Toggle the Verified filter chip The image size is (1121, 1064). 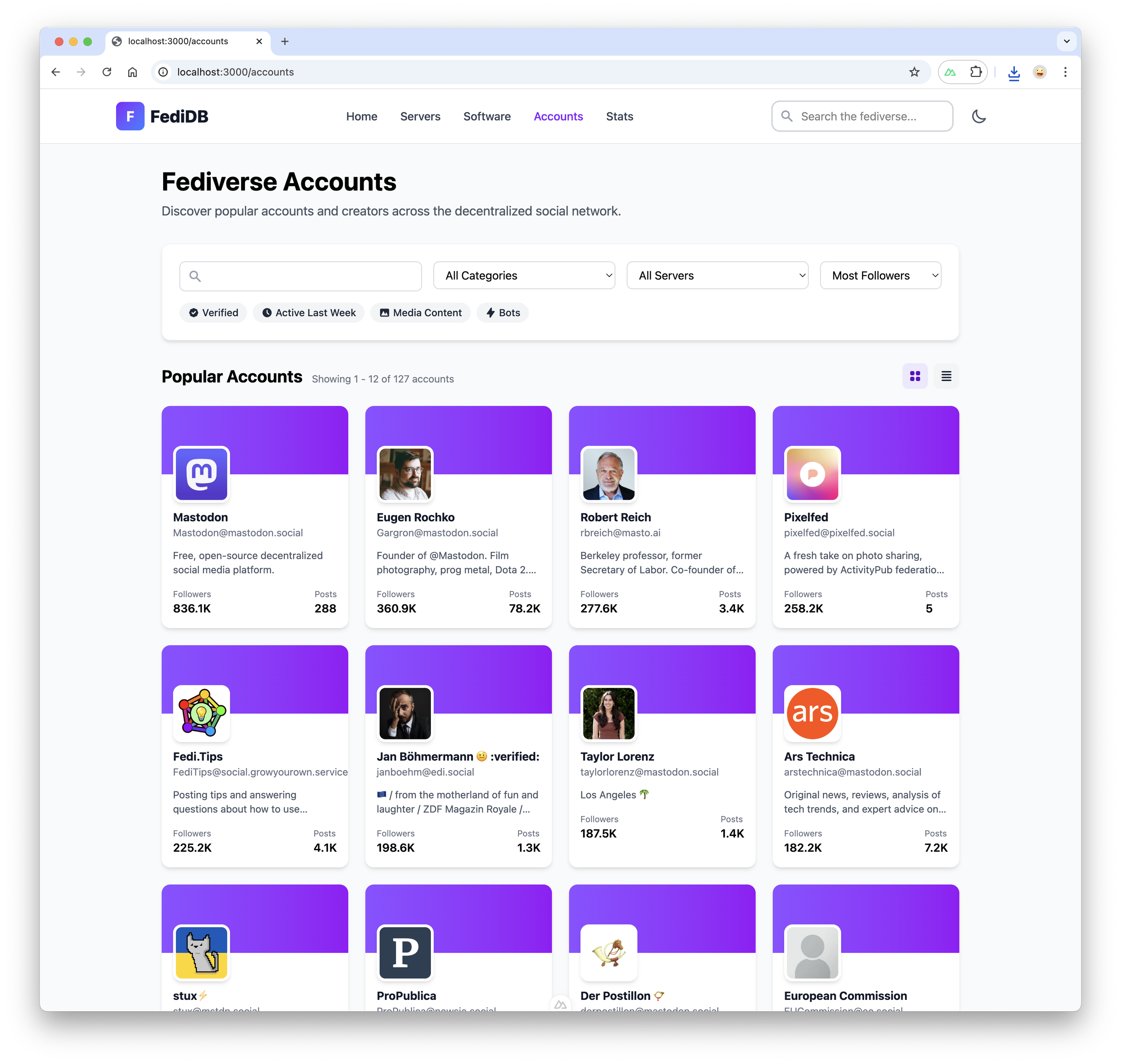click(213, 312)
